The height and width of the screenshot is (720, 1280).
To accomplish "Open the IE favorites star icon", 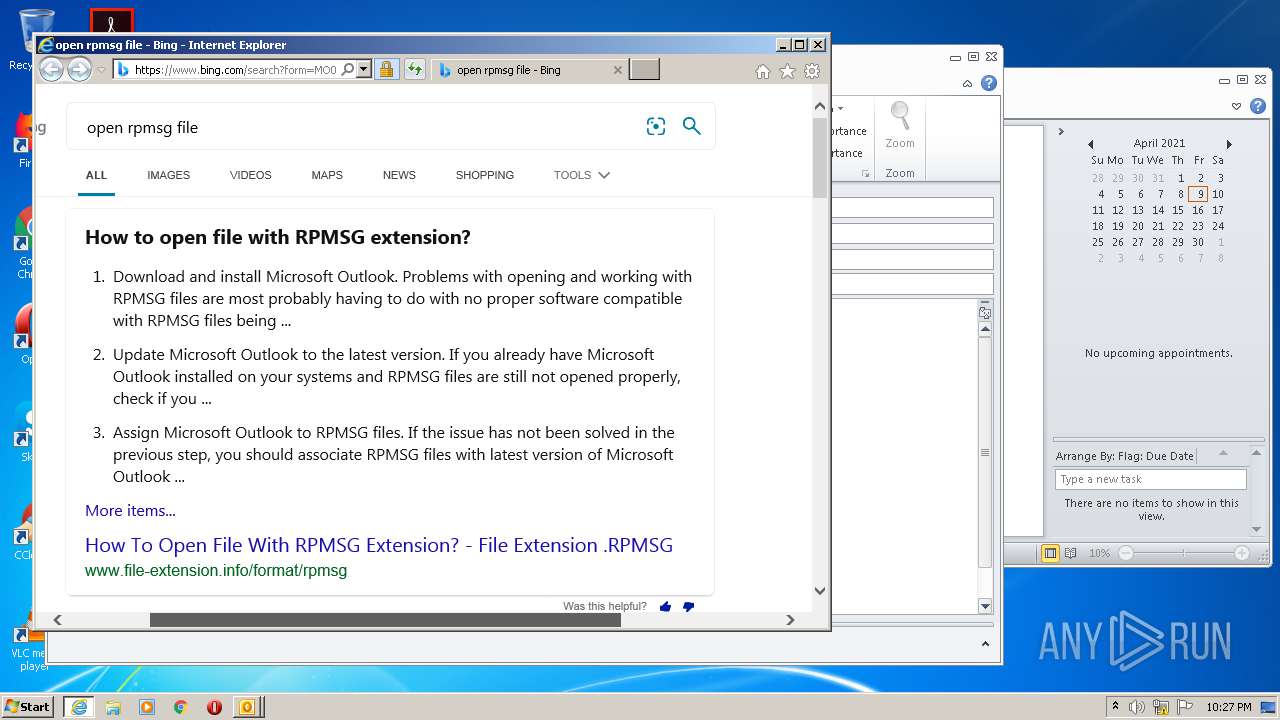I will click(x=787, y=71).
